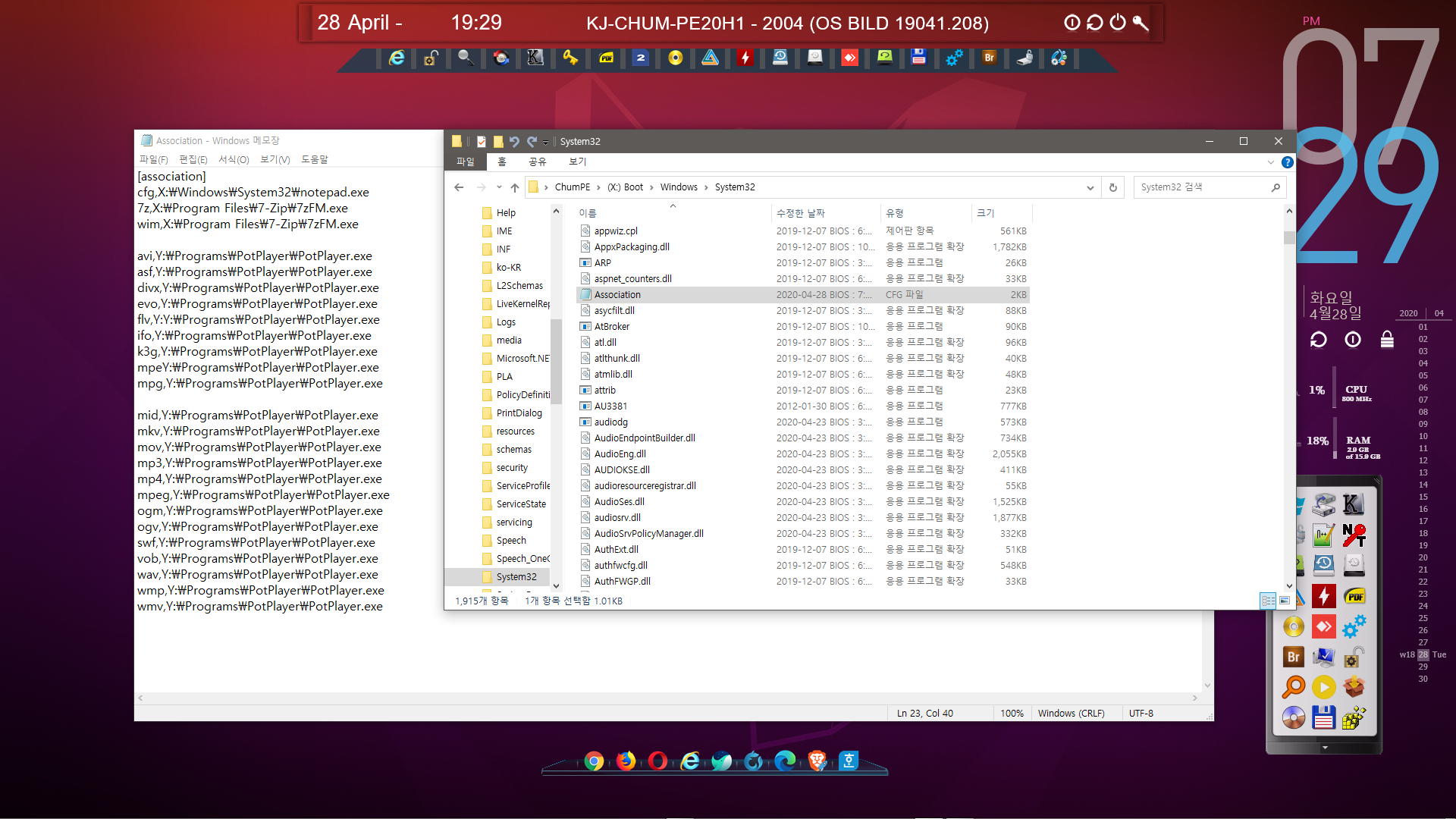This screenshot has width=1456, height=819.
Task: Sort files by 크기 column header
Action: click(1000, 213)
